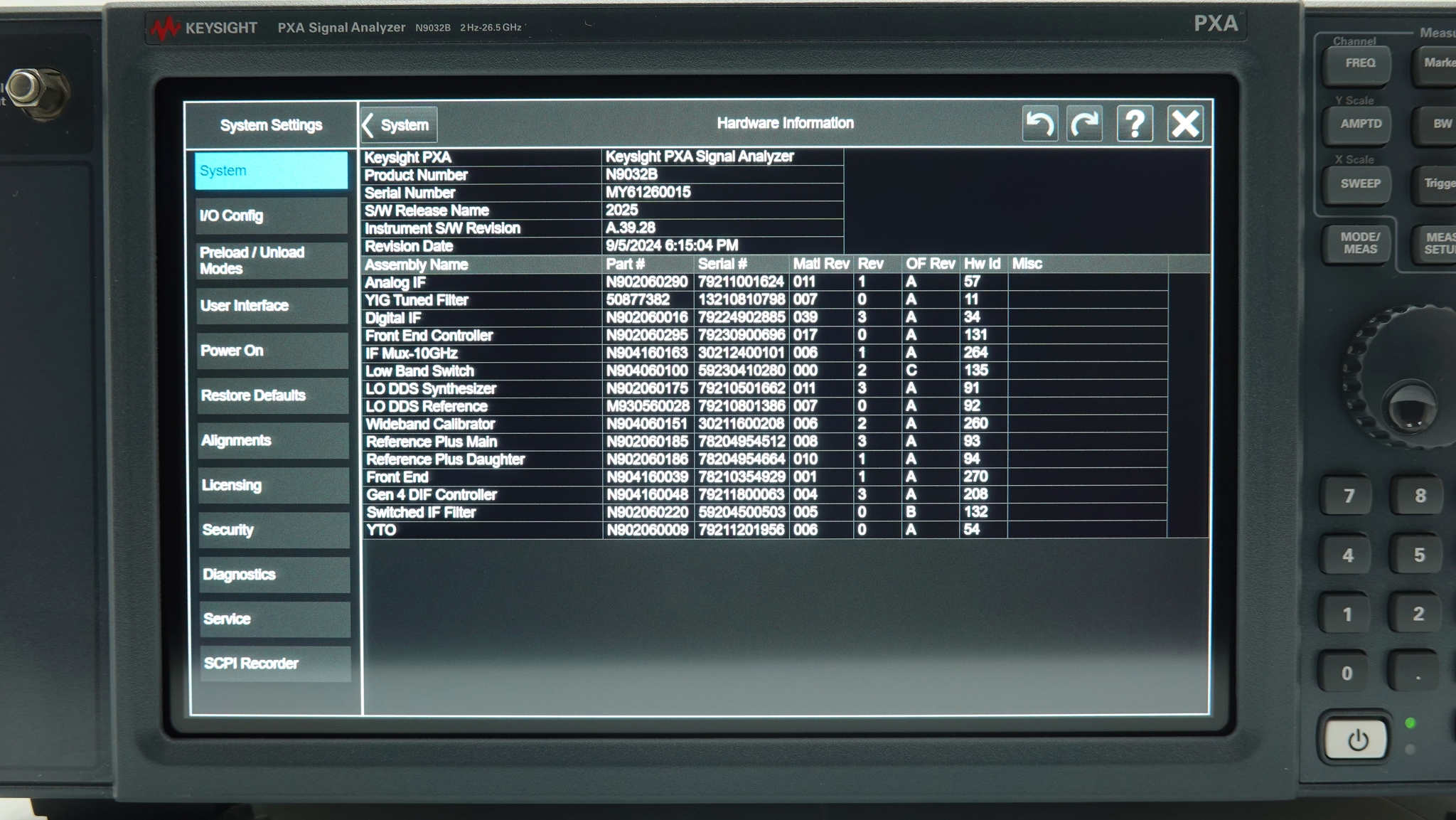The image size is (1456, 820).
Task: Select the Low Band Switch row
Action: [764, 371]
